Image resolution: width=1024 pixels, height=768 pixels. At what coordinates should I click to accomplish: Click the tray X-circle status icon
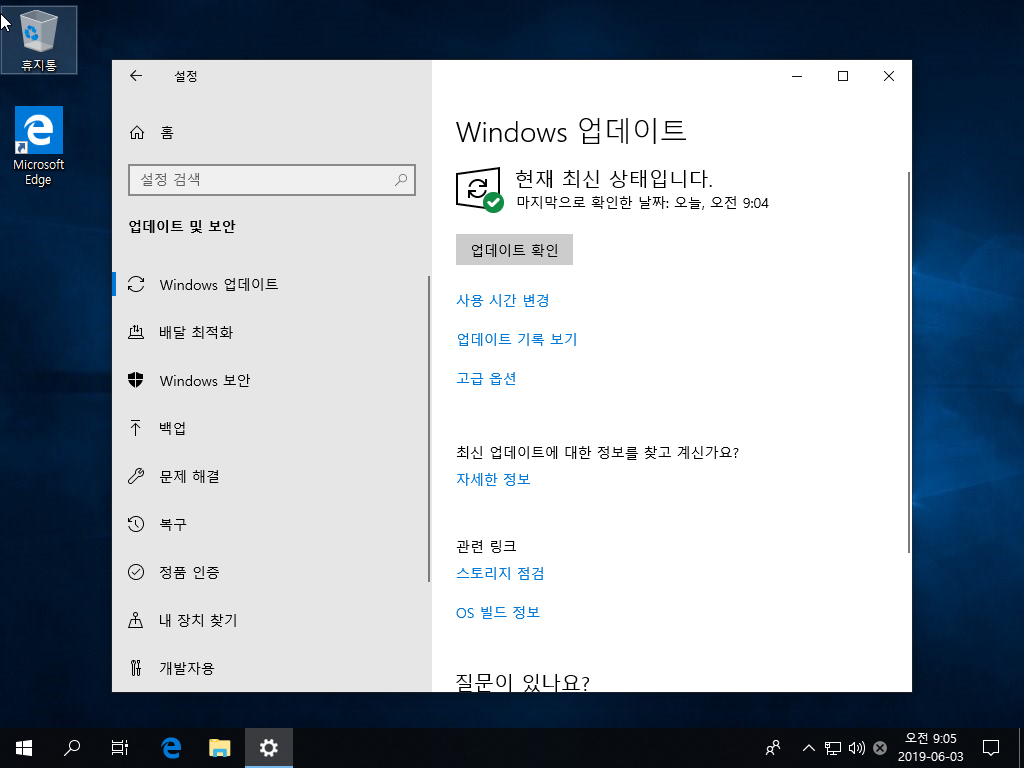tap(880, 748)
